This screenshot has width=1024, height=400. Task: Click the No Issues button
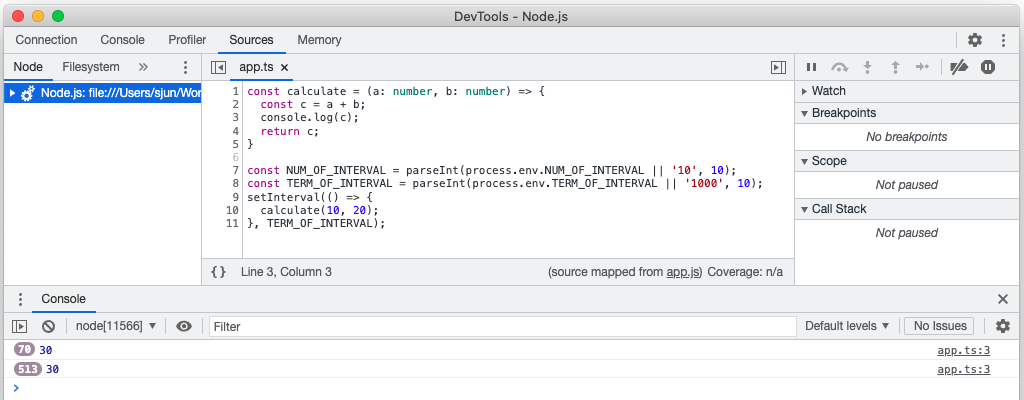click(x=938, y=326)
